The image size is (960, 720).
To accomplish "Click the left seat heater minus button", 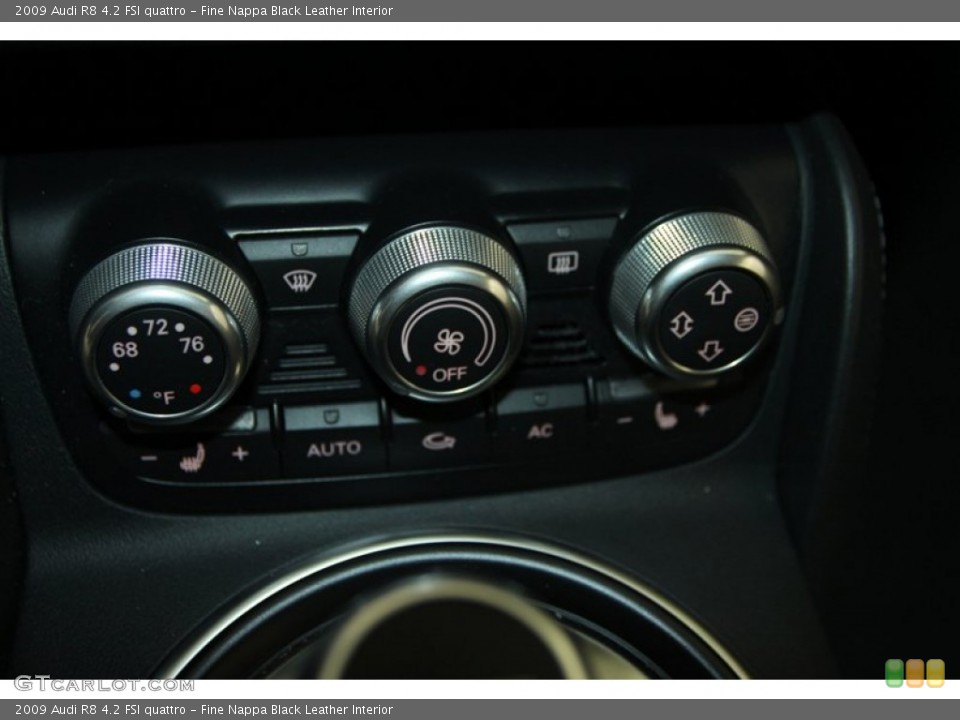I will (149, 457).
